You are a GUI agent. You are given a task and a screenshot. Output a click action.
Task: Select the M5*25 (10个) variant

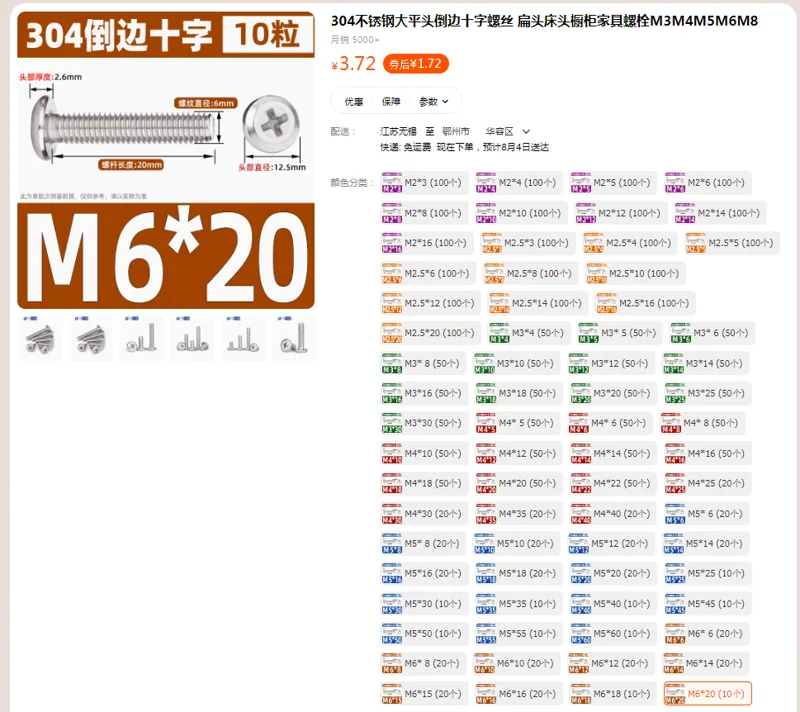(x=707, y=573)
